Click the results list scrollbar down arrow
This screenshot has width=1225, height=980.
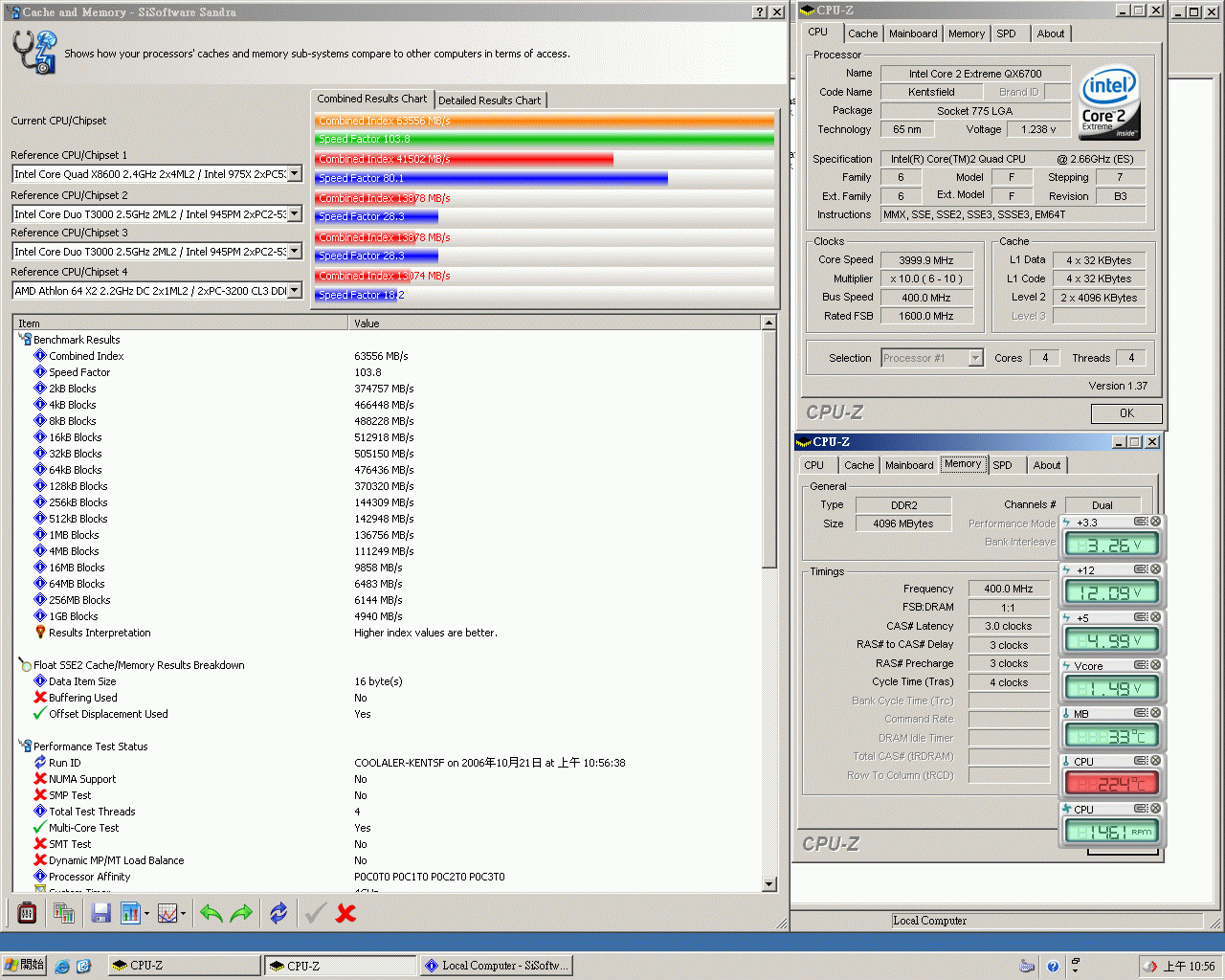click(x=768, y=884)
